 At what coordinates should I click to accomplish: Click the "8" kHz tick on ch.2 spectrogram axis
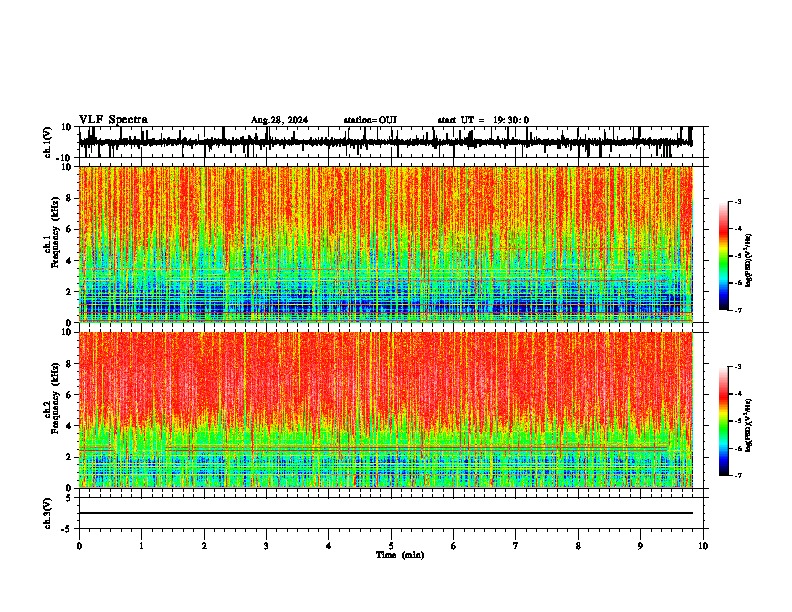point(69,364)
